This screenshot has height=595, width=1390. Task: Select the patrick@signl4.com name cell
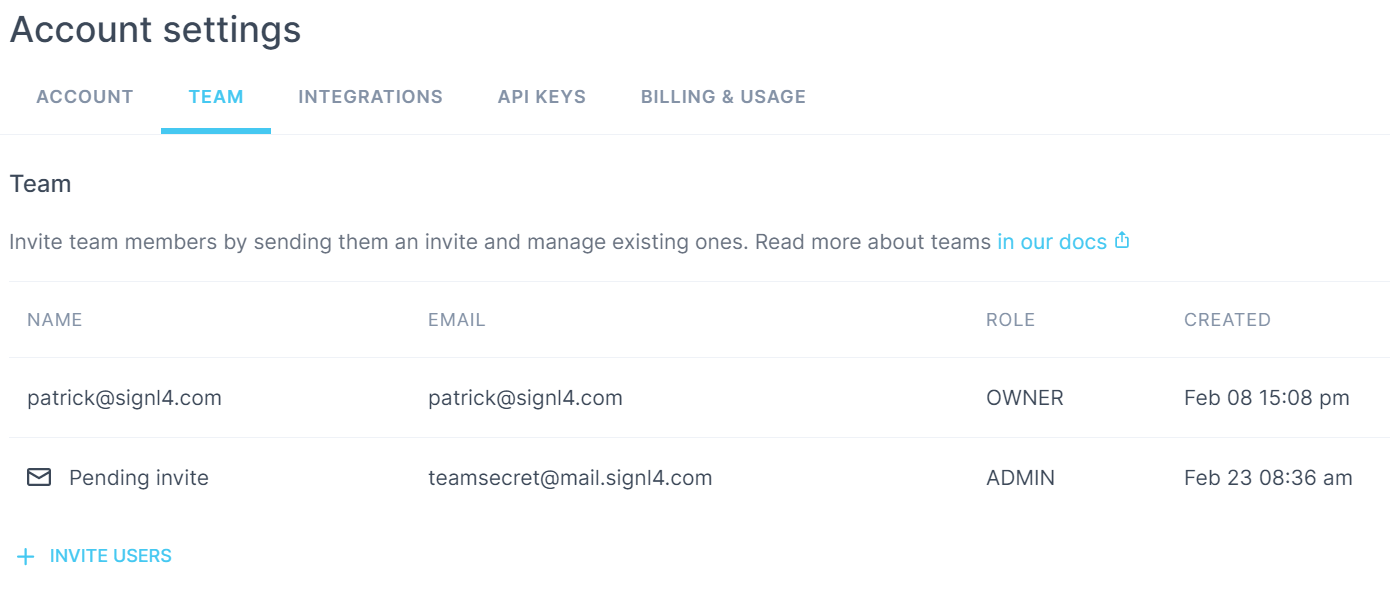124,398
